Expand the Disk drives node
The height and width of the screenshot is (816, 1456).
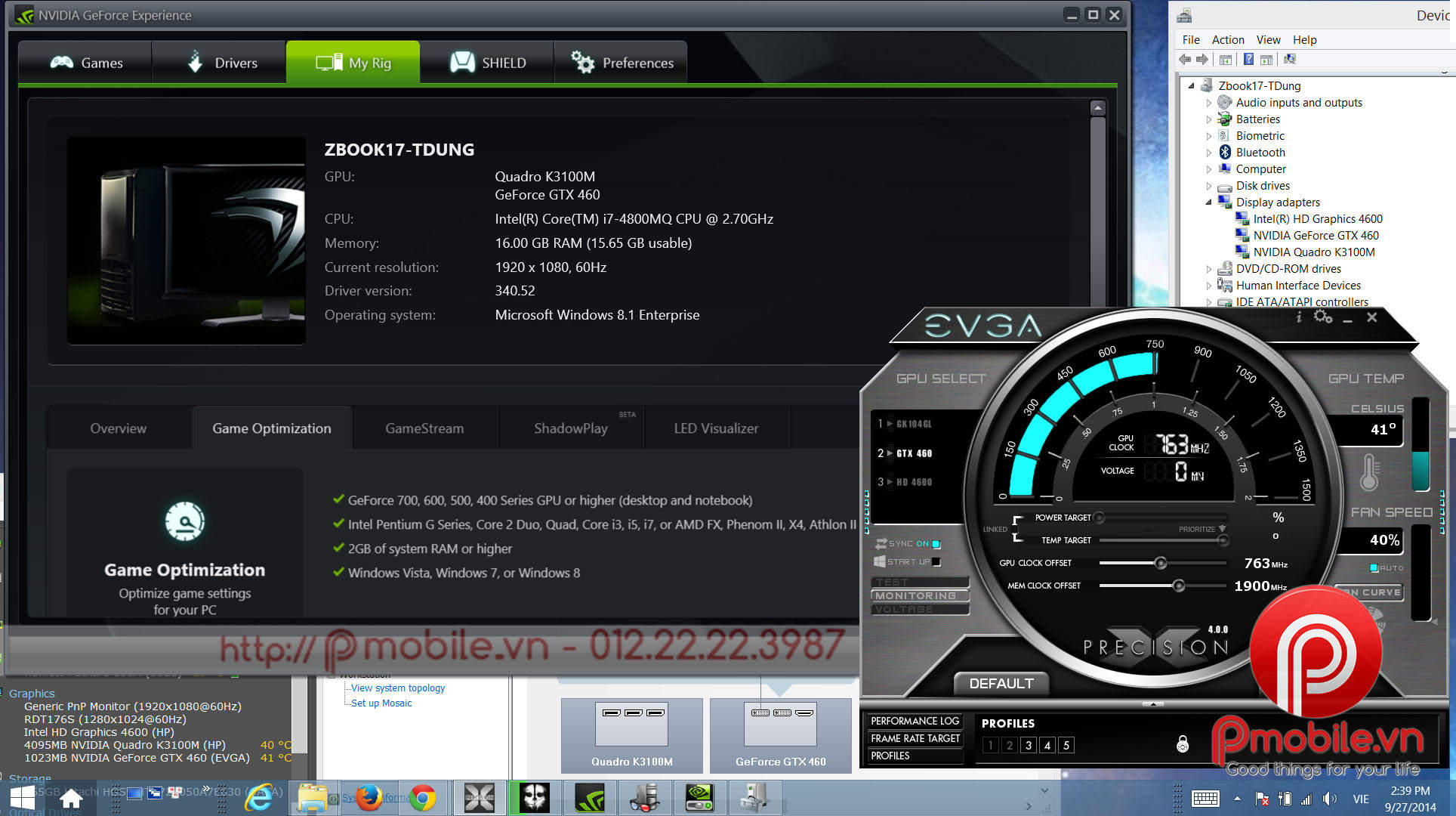point(1209,186)
